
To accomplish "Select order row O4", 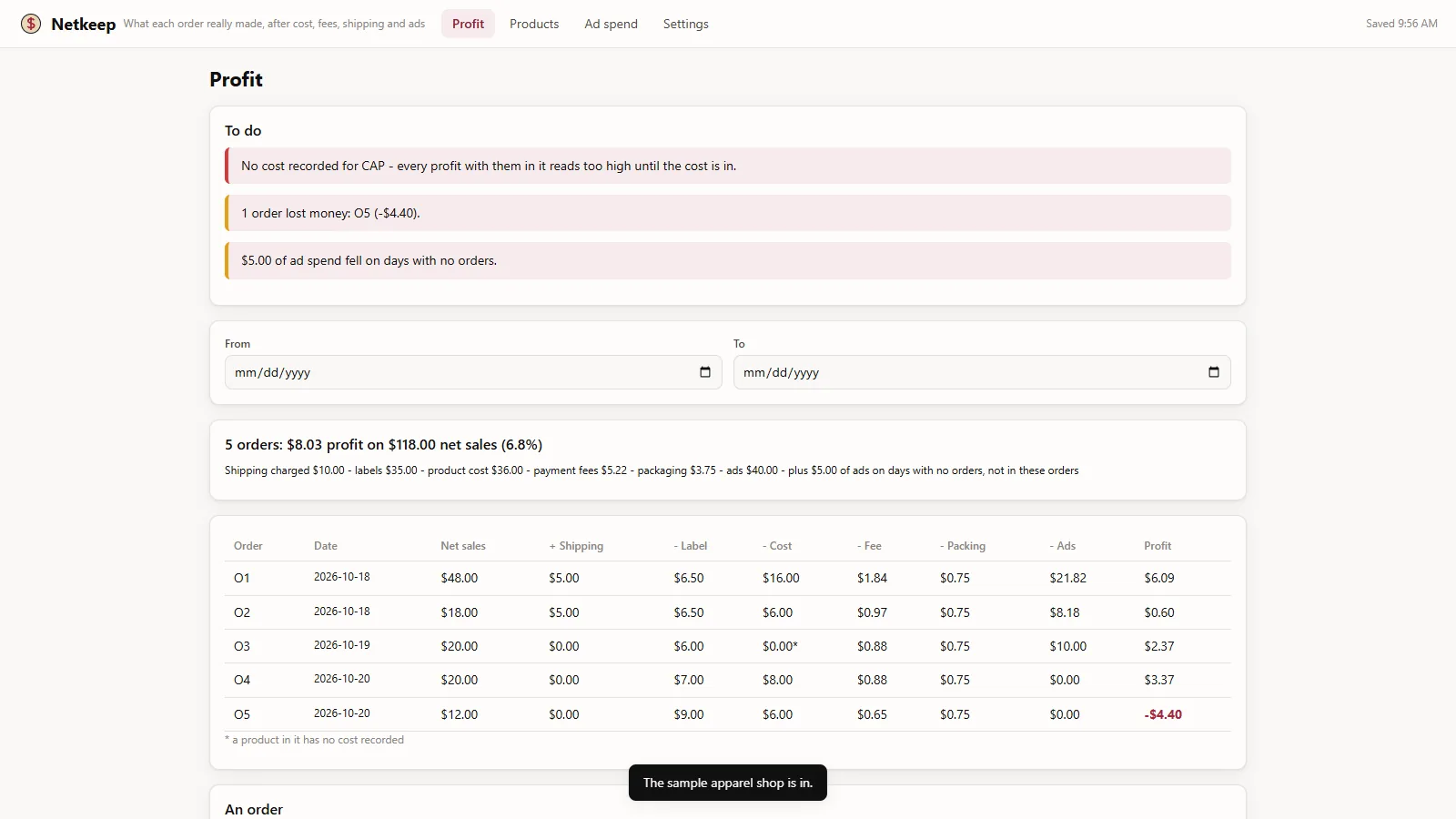I will click(728, 680).
